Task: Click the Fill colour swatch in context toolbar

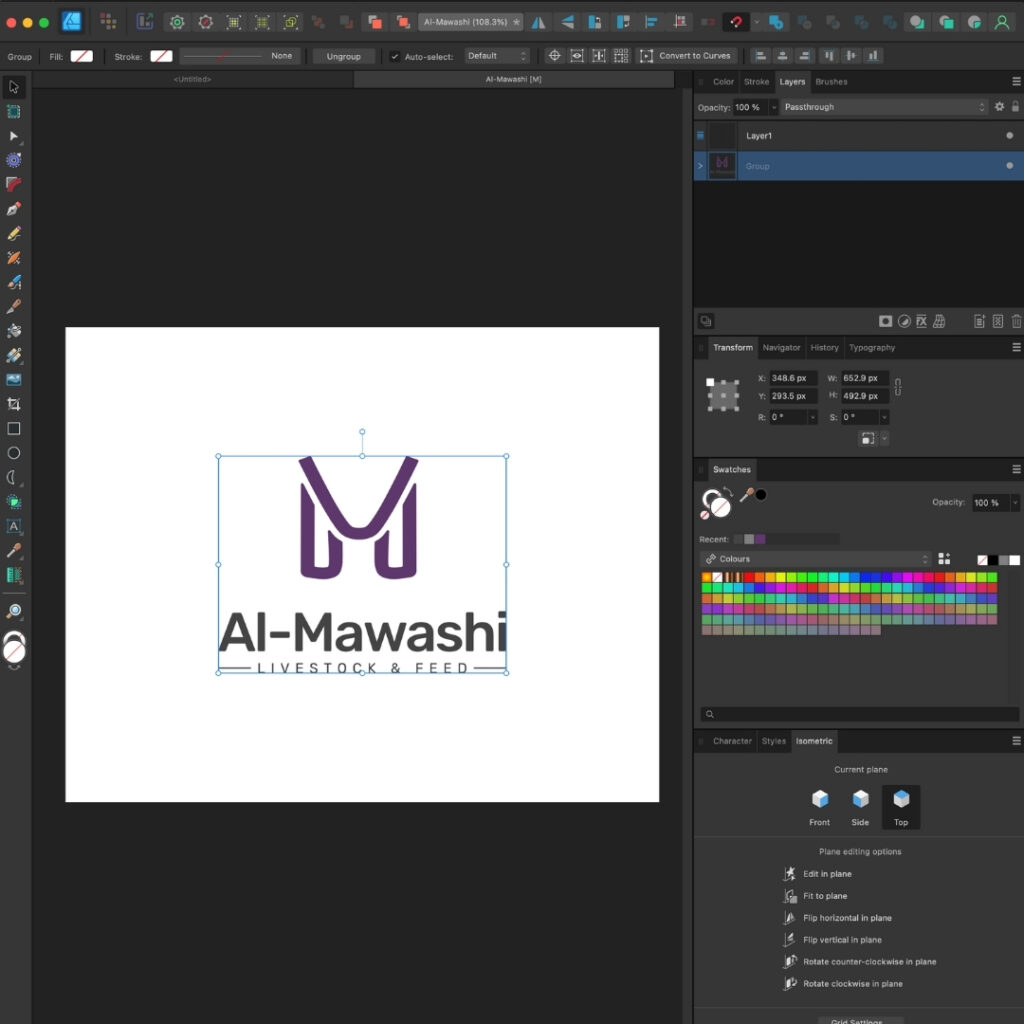Action: tap(81, 57)
